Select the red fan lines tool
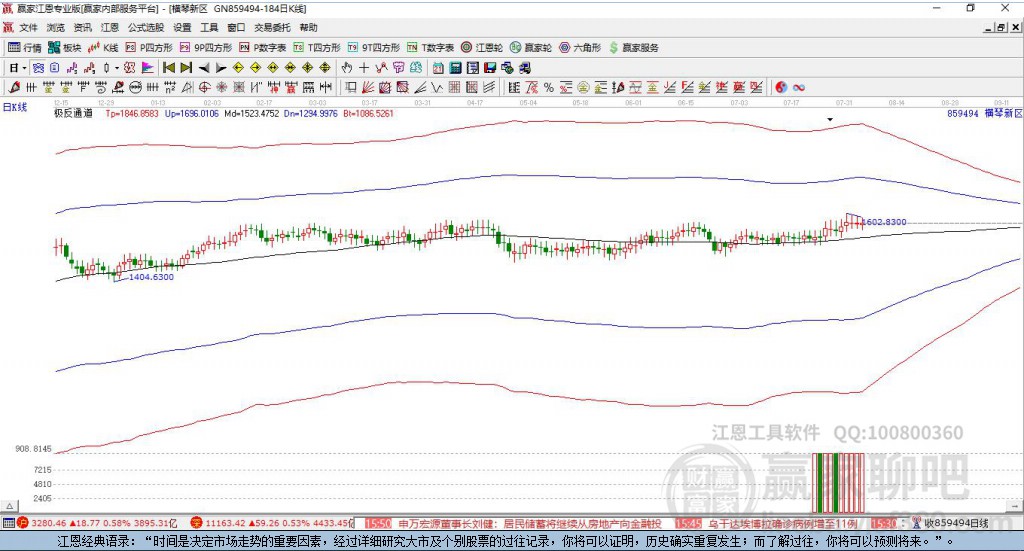 tap(368, 87)
